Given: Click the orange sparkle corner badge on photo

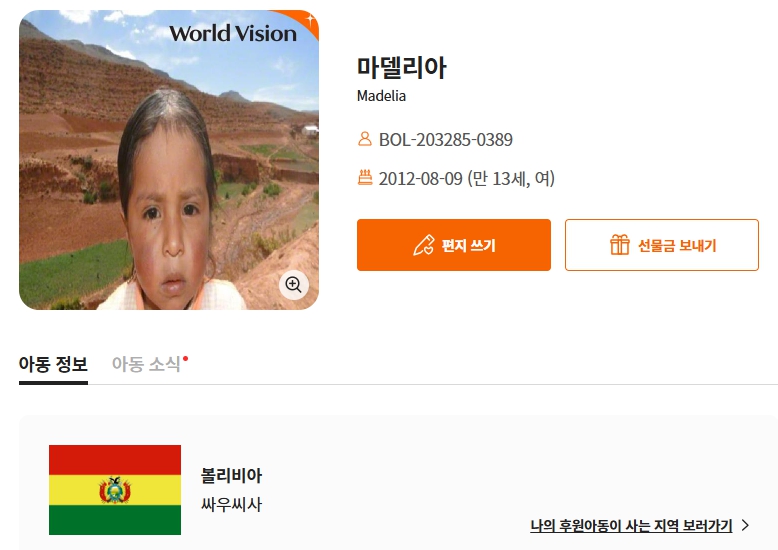Looking at the screenshot, I should (x=304, y=21).
